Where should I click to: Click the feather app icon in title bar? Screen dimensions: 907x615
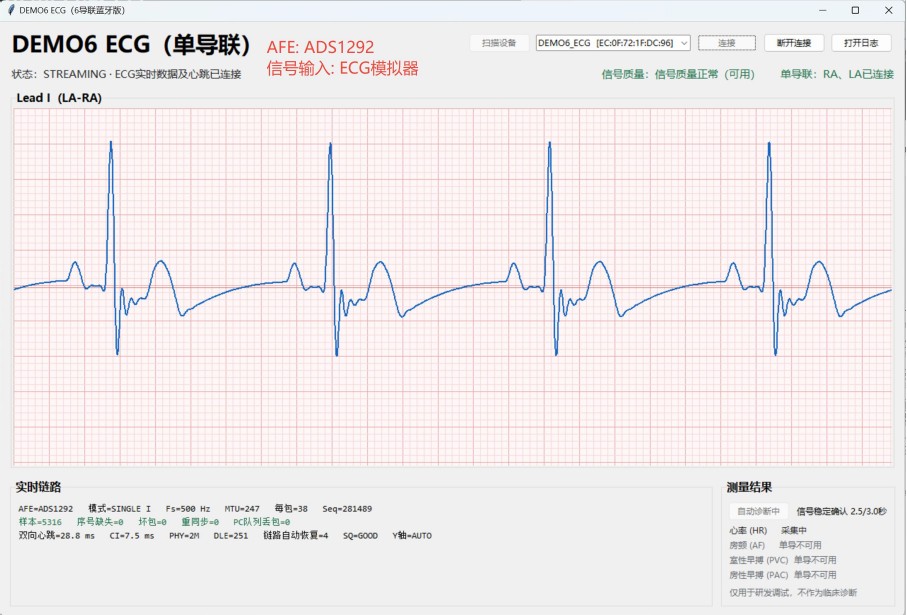[x=10, y=10]
